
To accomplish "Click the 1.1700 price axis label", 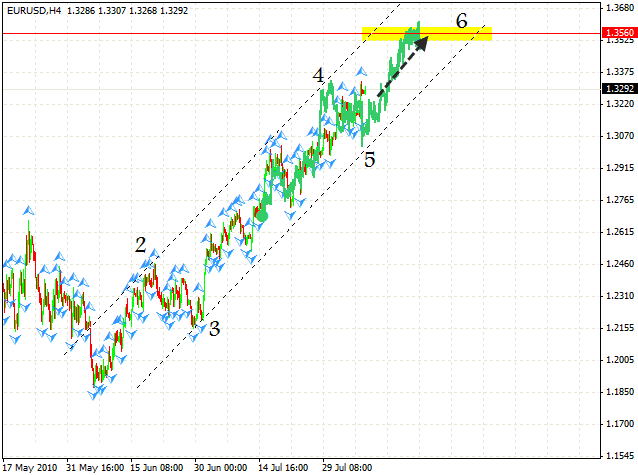I will [x=620, y=424].
